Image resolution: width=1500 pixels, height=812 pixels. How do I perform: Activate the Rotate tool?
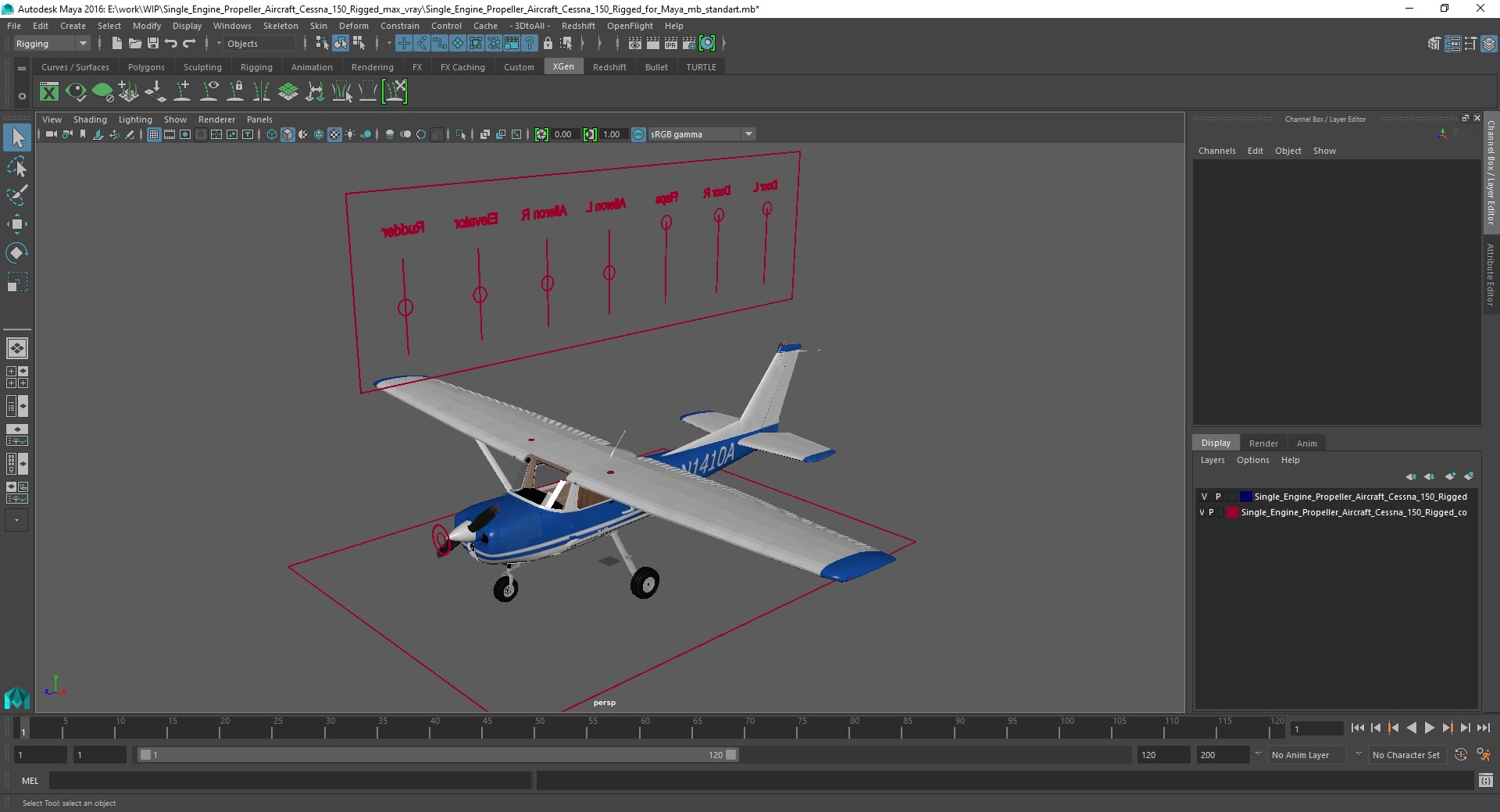click(x=17, y=253)
